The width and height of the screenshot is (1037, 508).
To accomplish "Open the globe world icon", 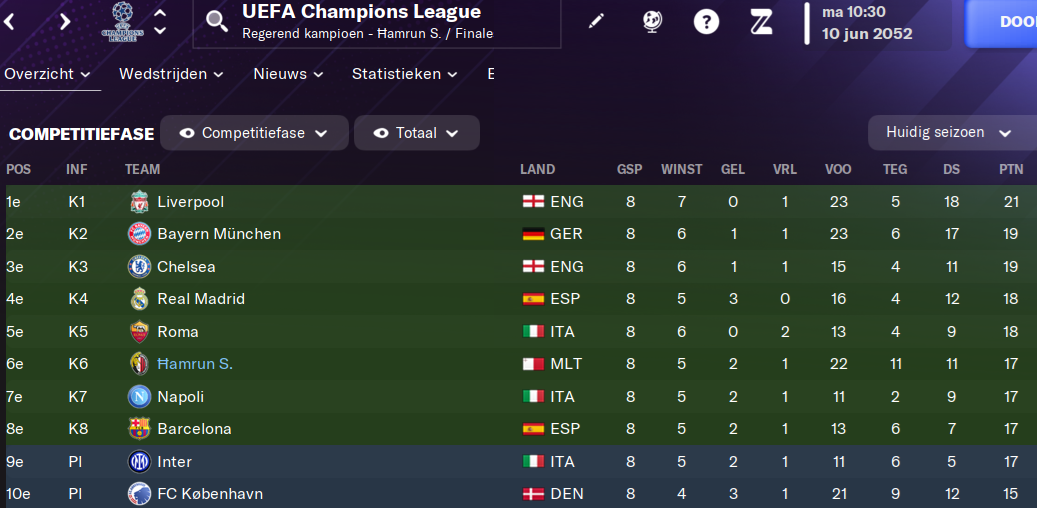I will (652, 21).
